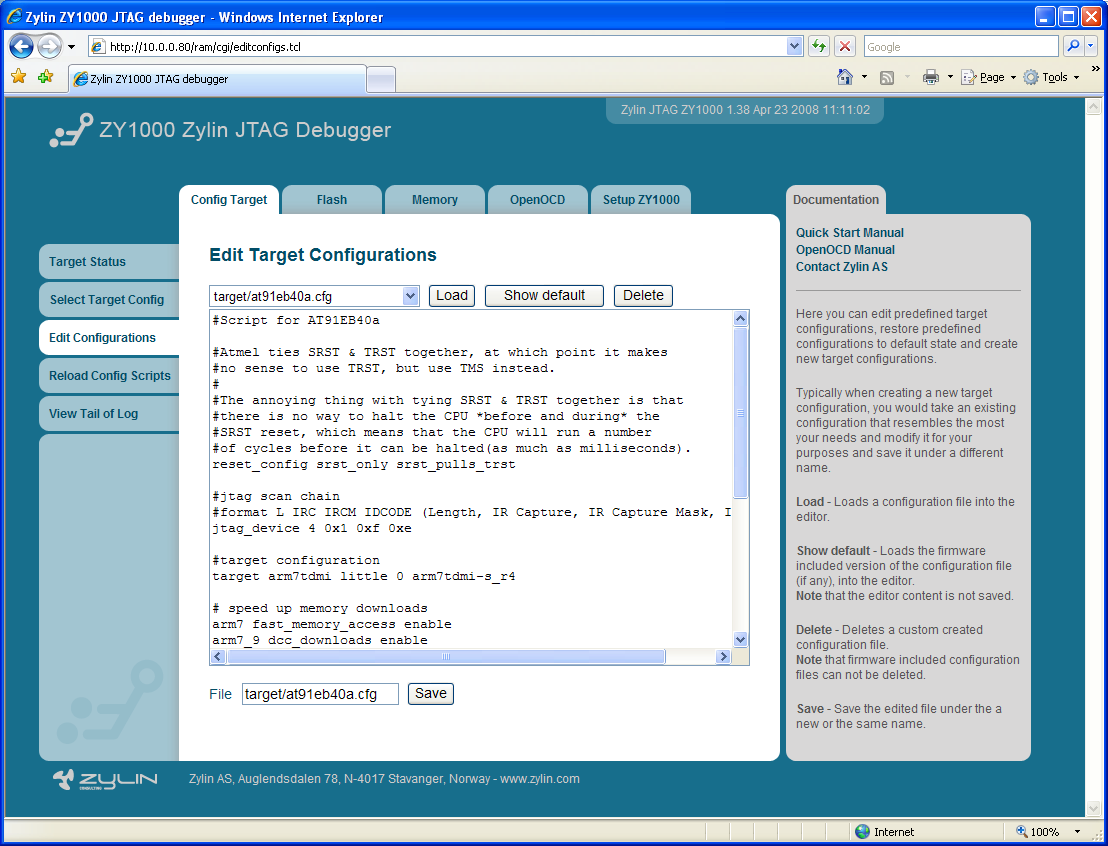Image resolution: width=1108 pixels, height=846 pixels.
Task: Click the 'Edit Target Configurations' heading
Action: tap(323, 254)
